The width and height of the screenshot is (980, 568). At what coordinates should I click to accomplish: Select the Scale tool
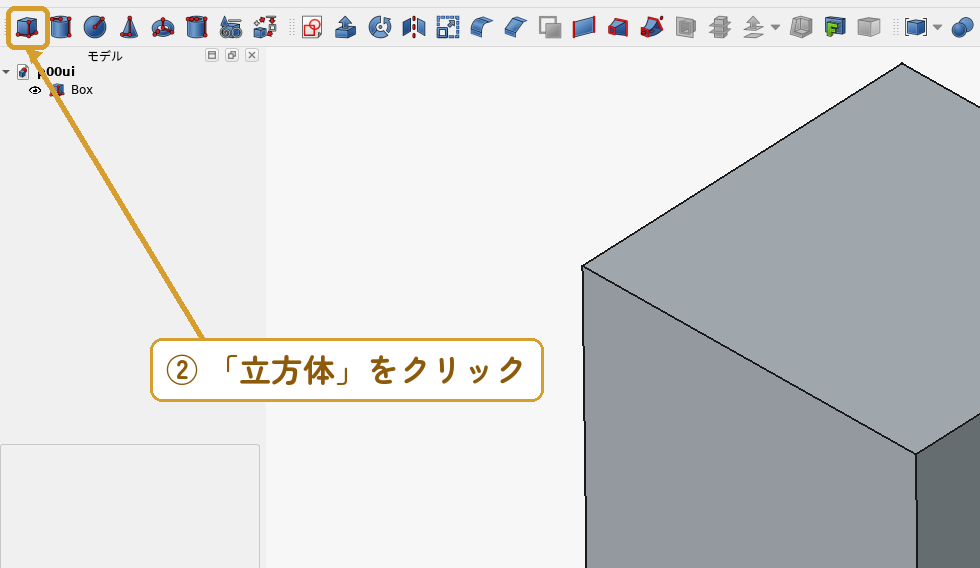(x=448, y=27)
